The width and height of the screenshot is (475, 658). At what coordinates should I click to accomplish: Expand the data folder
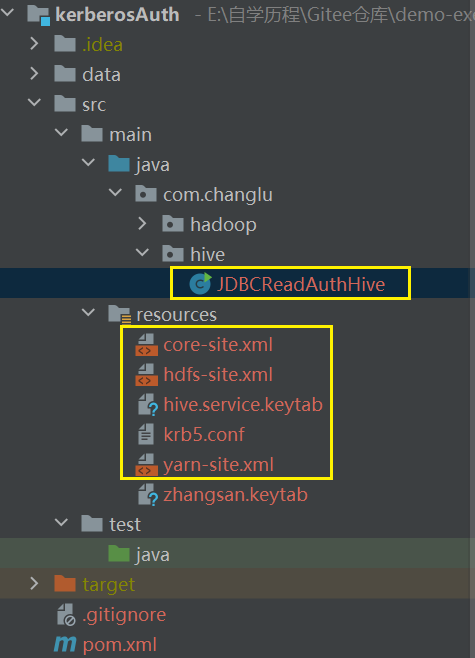34,74
